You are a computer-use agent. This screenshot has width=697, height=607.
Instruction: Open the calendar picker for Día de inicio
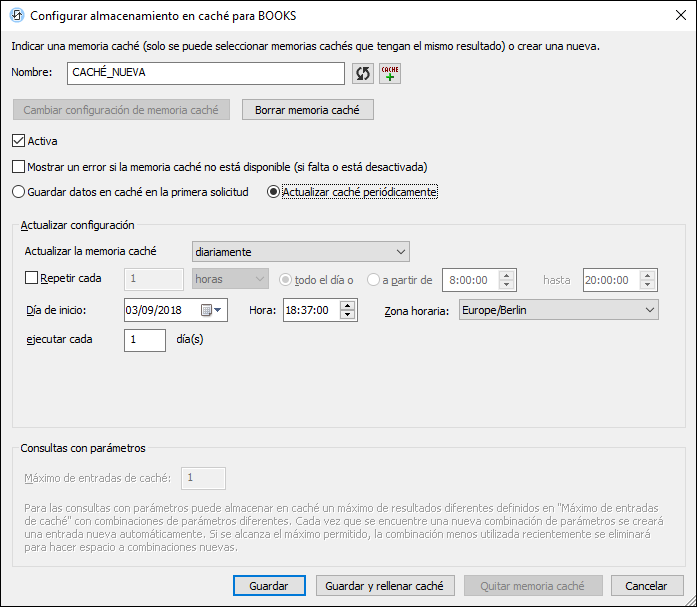[213, 311]
